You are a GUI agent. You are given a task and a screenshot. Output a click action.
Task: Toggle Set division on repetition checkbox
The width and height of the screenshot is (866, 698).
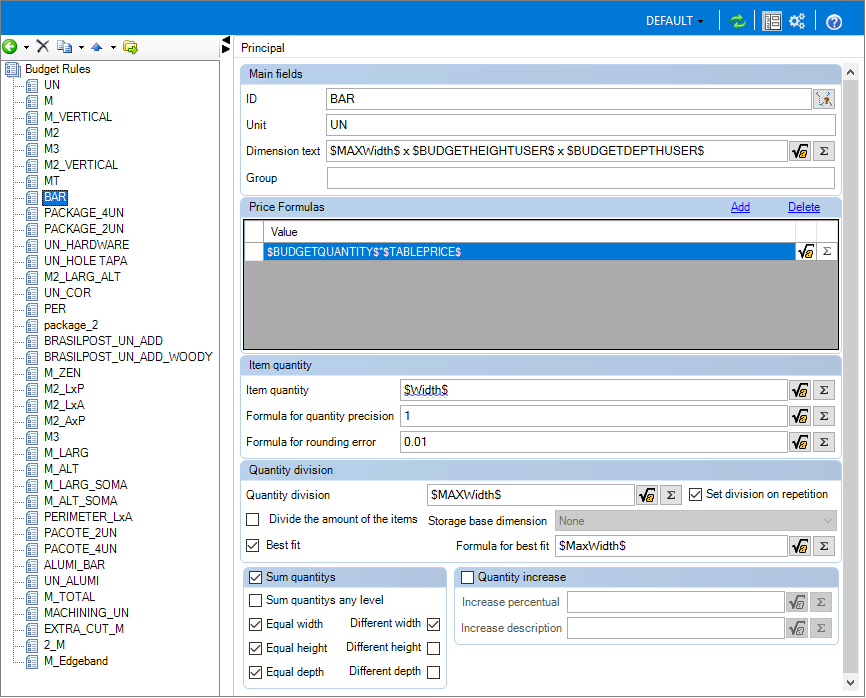(x=696, y=495)
